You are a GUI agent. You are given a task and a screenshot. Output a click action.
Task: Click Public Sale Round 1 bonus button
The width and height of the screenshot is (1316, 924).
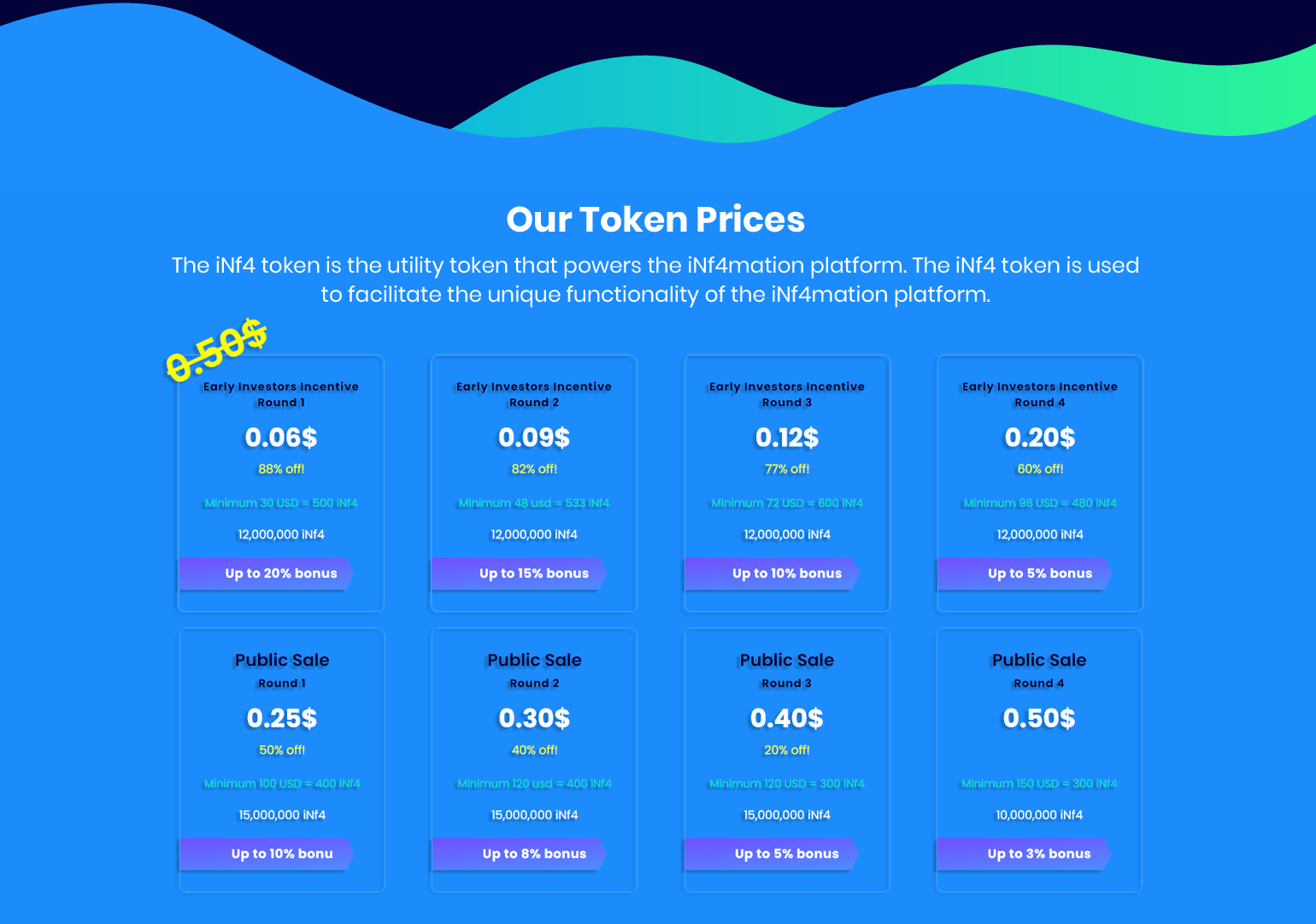coord(266,854)
